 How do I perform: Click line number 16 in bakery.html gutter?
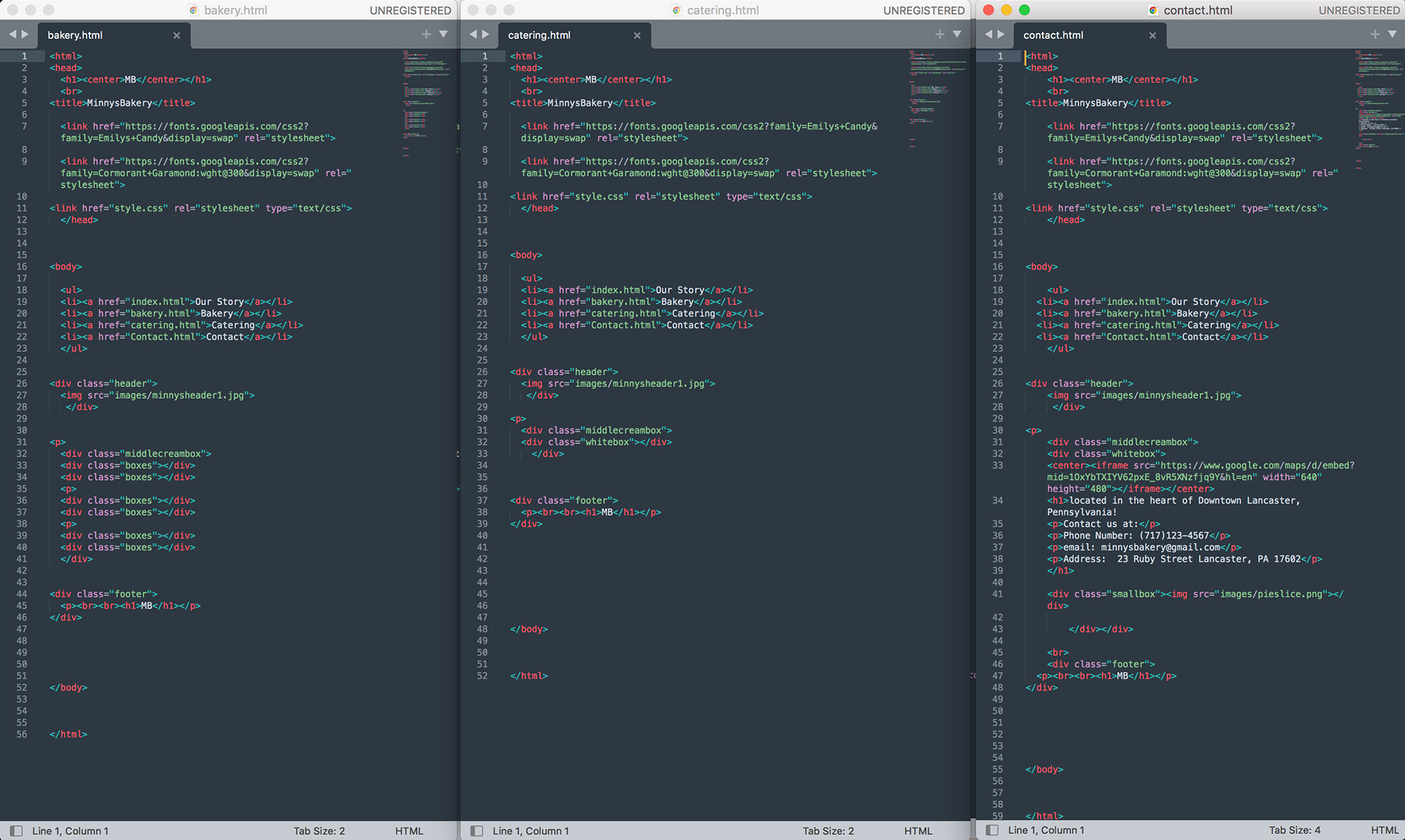[22, 266]
